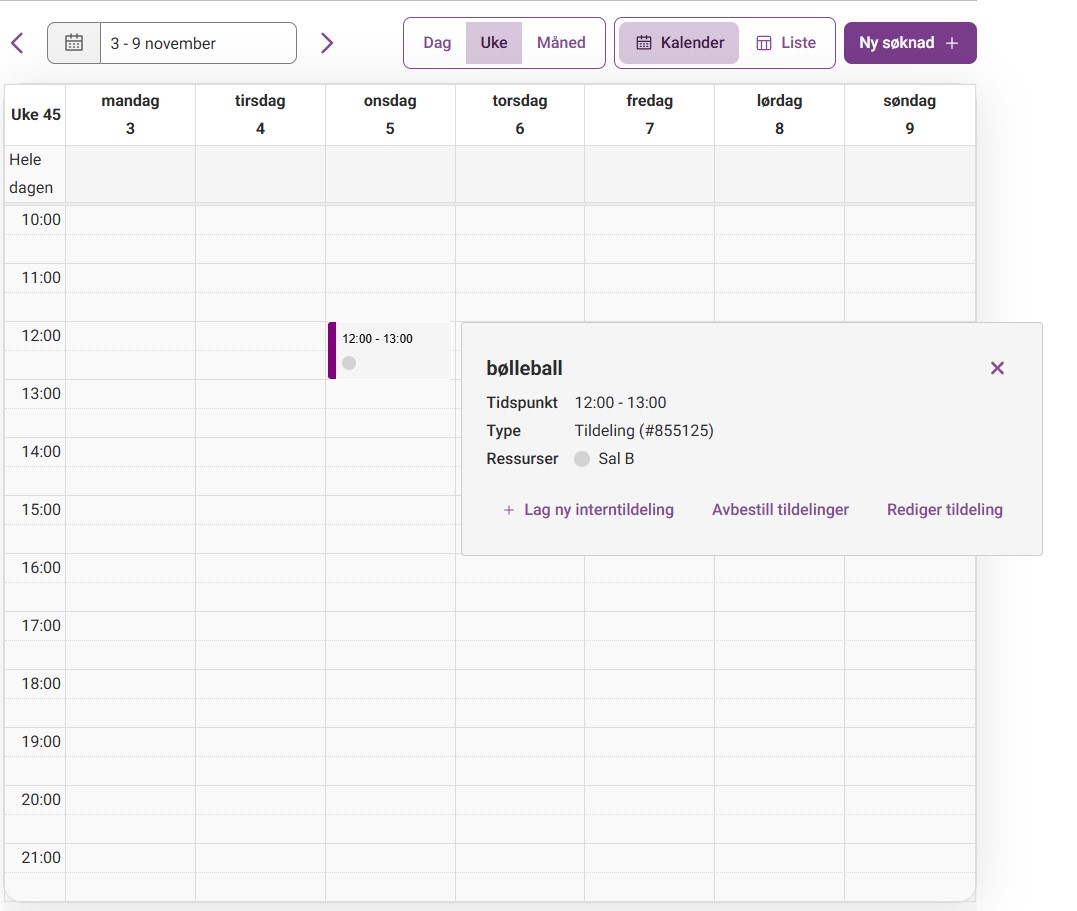Open the Kalender tab
The image size is (1077, 911).
pyautogui.click(x=680, y=43)
